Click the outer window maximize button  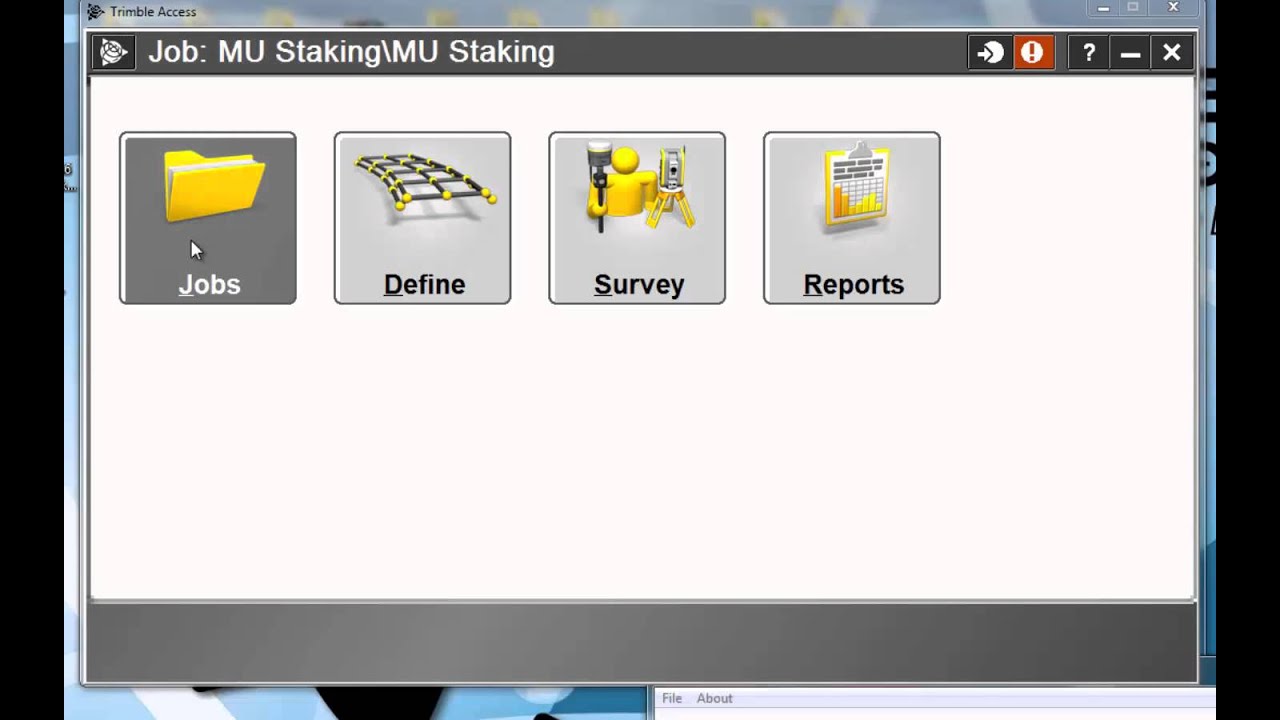(x=1133, y=8)
